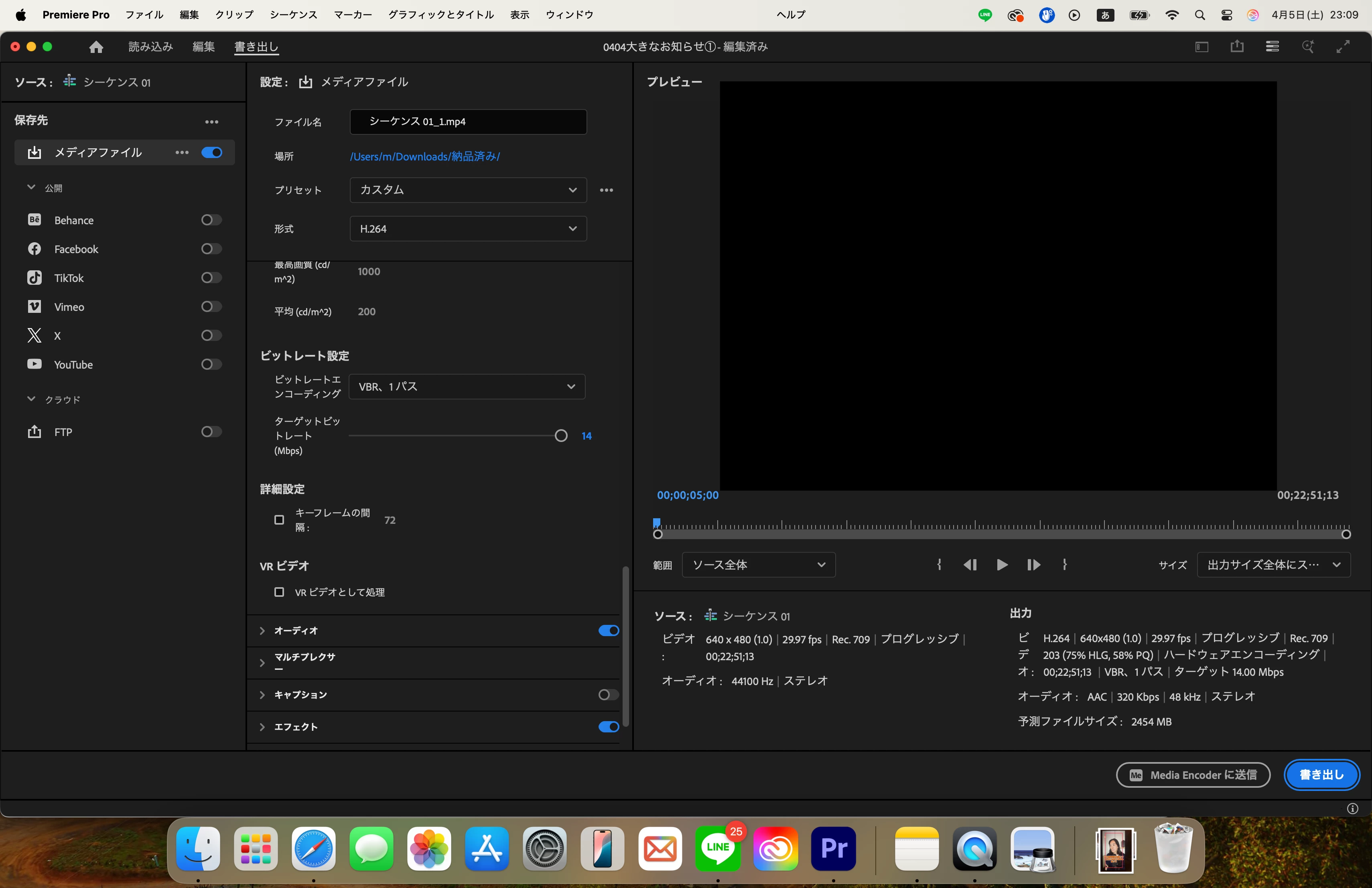
Task: Open the 形式 H.264 dropdown
Action: [x=468, y=229]
